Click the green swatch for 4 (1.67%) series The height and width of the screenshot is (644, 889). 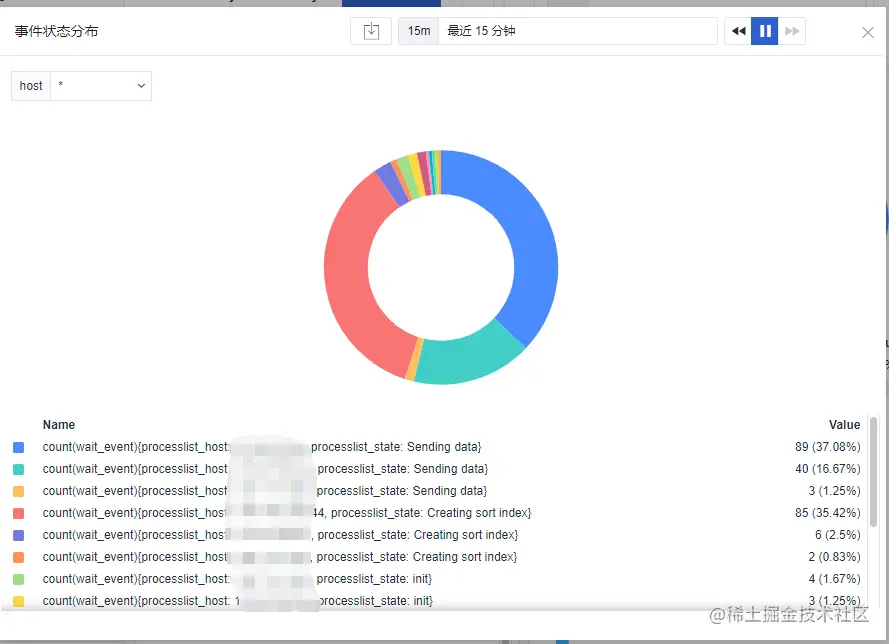pyautogui.click(x=19, y=579)
